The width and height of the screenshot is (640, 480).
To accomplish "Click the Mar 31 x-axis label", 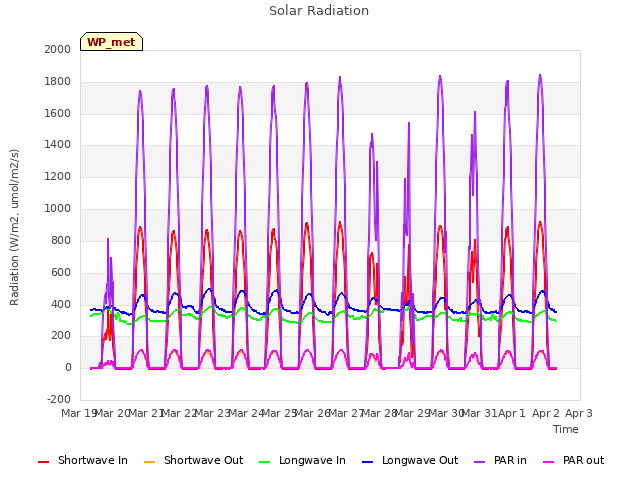I will tap(480, 413).
